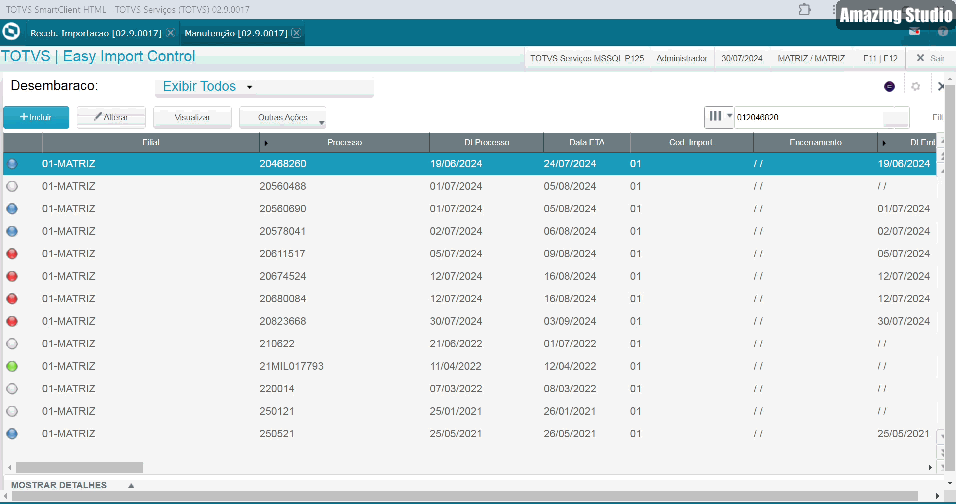
Task: Click the table's horizontal scrollbar thumb
Action: pyautogui.click(x=79, y=467)
